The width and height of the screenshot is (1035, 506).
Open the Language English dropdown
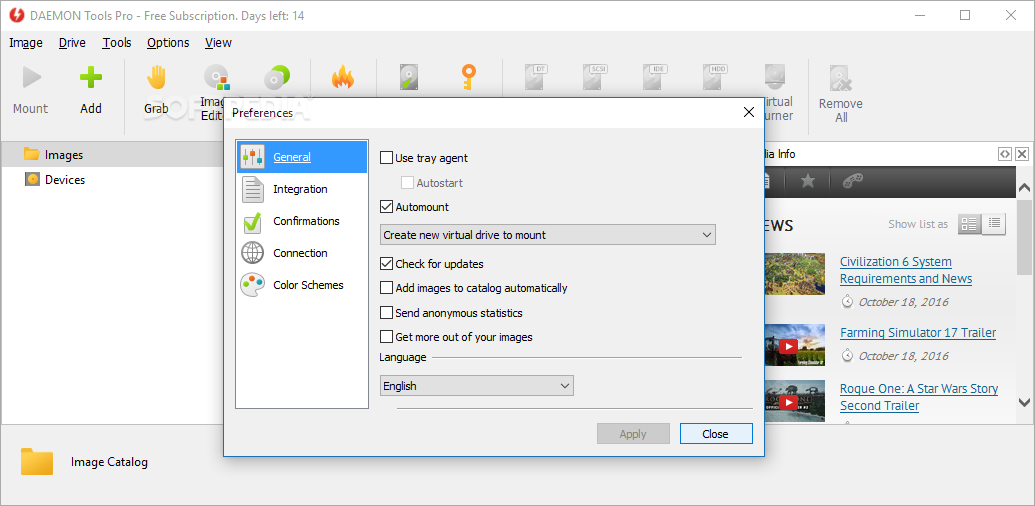[477, 386]
